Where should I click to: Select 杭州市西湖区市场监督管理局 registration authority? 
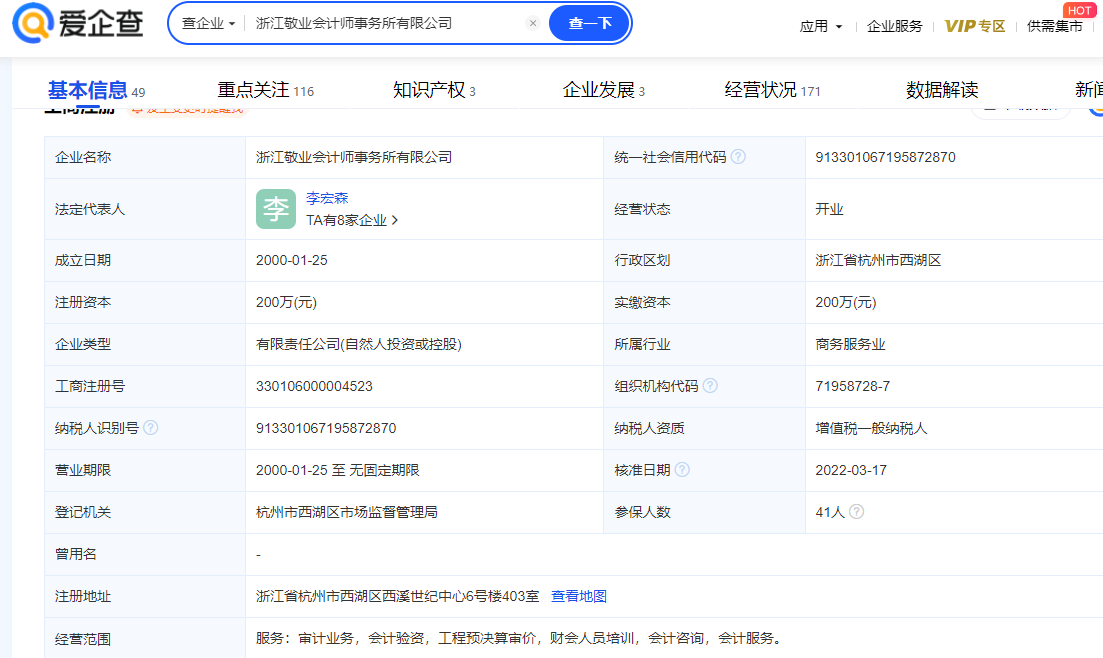pos(347,512)
